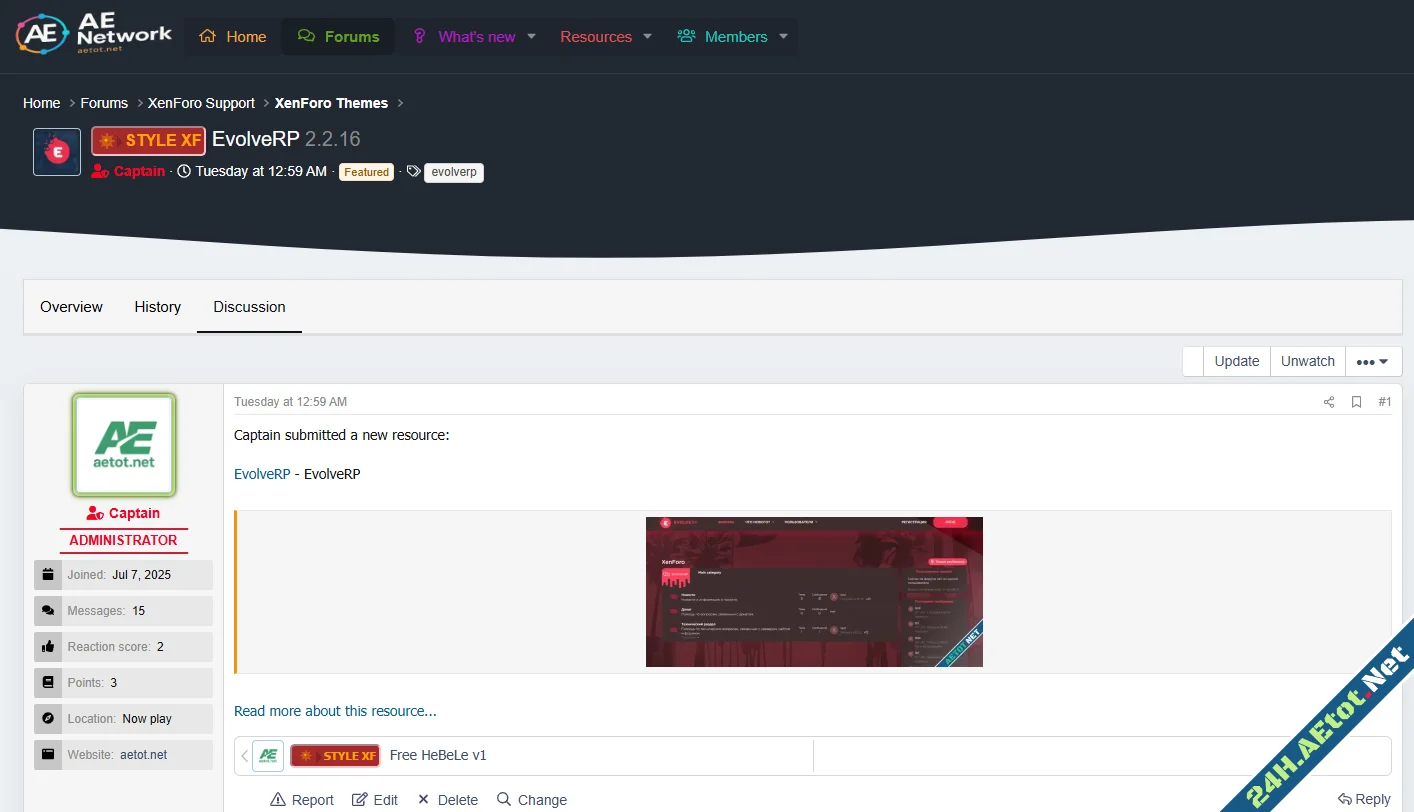1414x812 pixels.
Task: Toggle Unwatch for this thread
Action: (x=1307, y=361)
